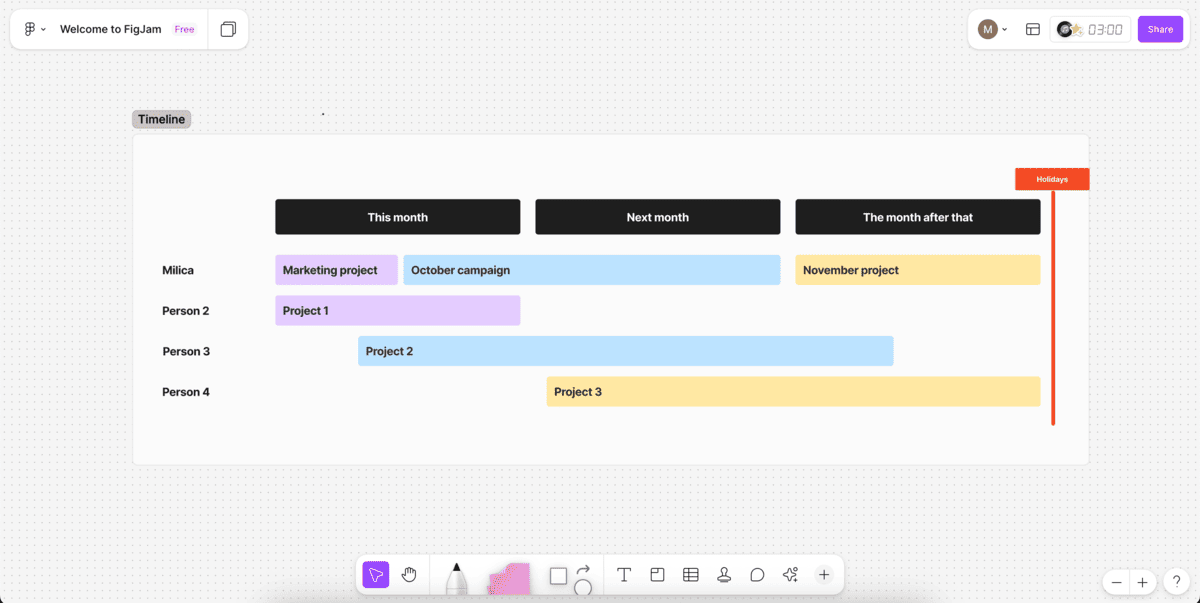Add a Table from the toolbar
Viewport: 1200px width, 603px height.
690,575
